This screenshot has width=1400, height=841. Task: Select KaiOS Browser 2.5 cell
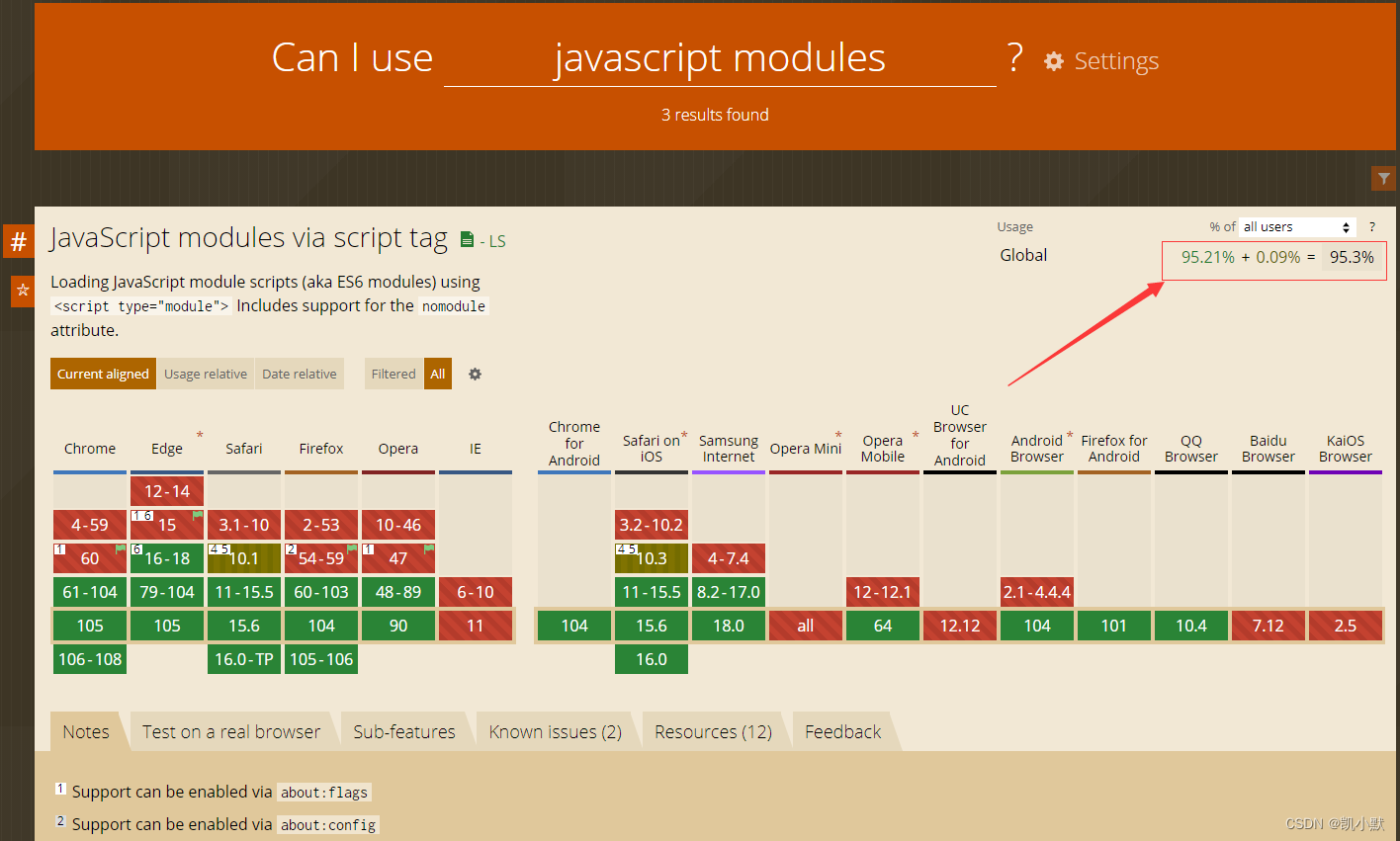coord(1346,626)
